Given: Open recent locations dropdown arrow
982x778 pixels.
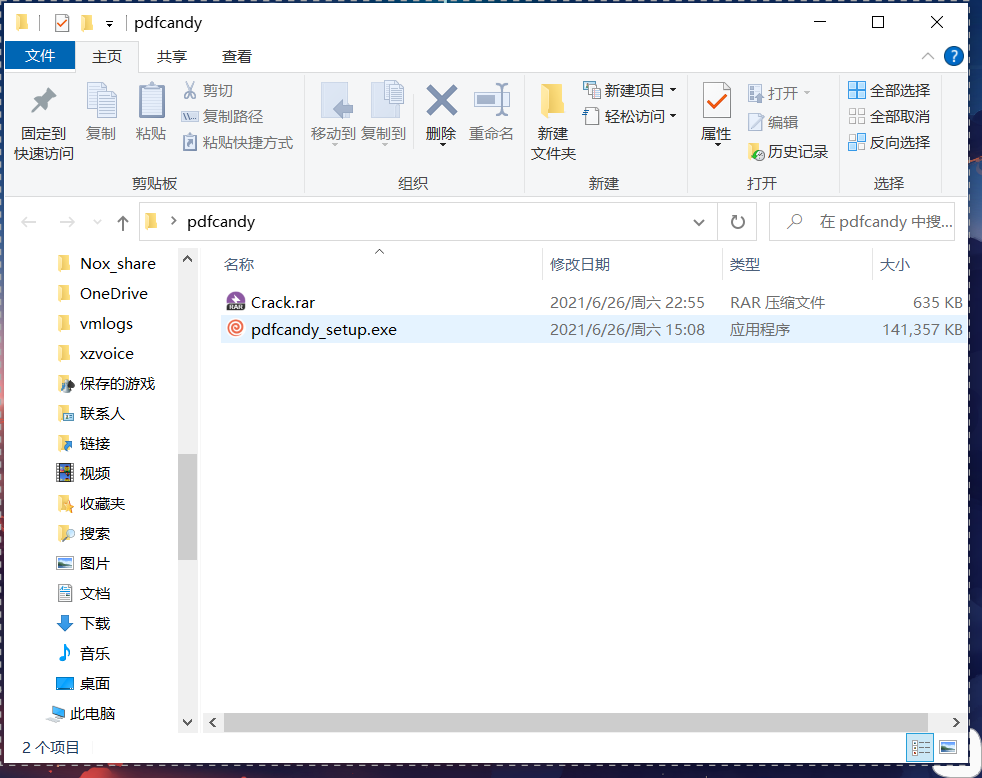Looking at the screenshot, I should coord(97,222).
